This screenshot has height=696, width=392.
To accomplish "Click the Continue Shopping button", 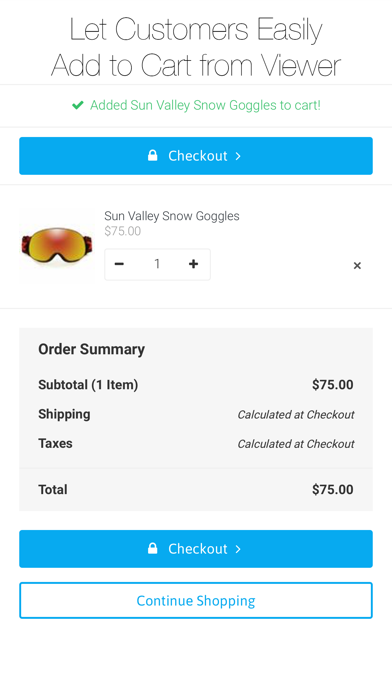I will (196, 601).
